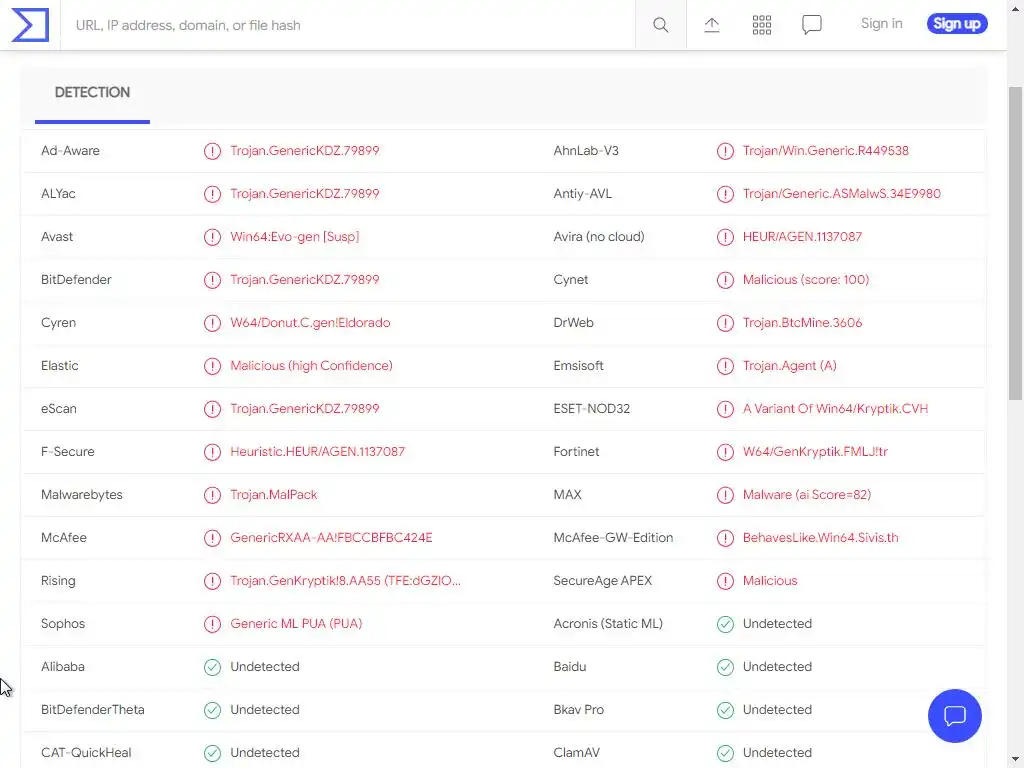Click the scrollbar down arrow

click(1016, 759)
